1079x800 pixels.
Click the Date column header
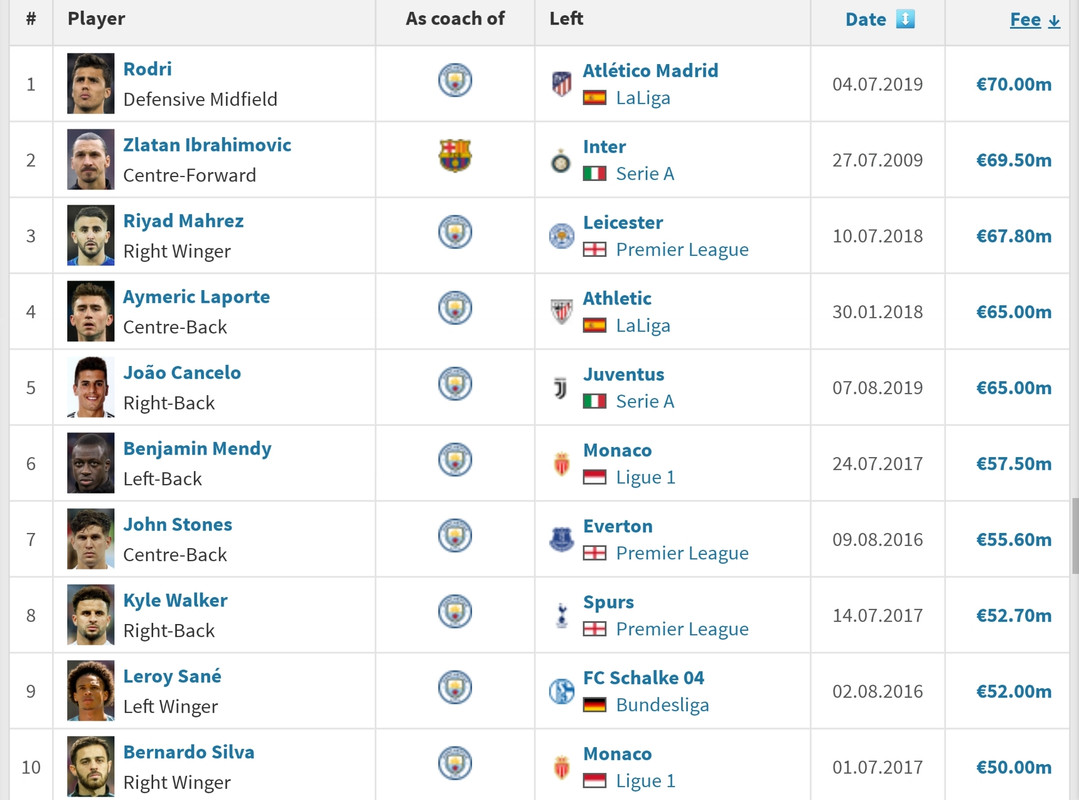866,19
